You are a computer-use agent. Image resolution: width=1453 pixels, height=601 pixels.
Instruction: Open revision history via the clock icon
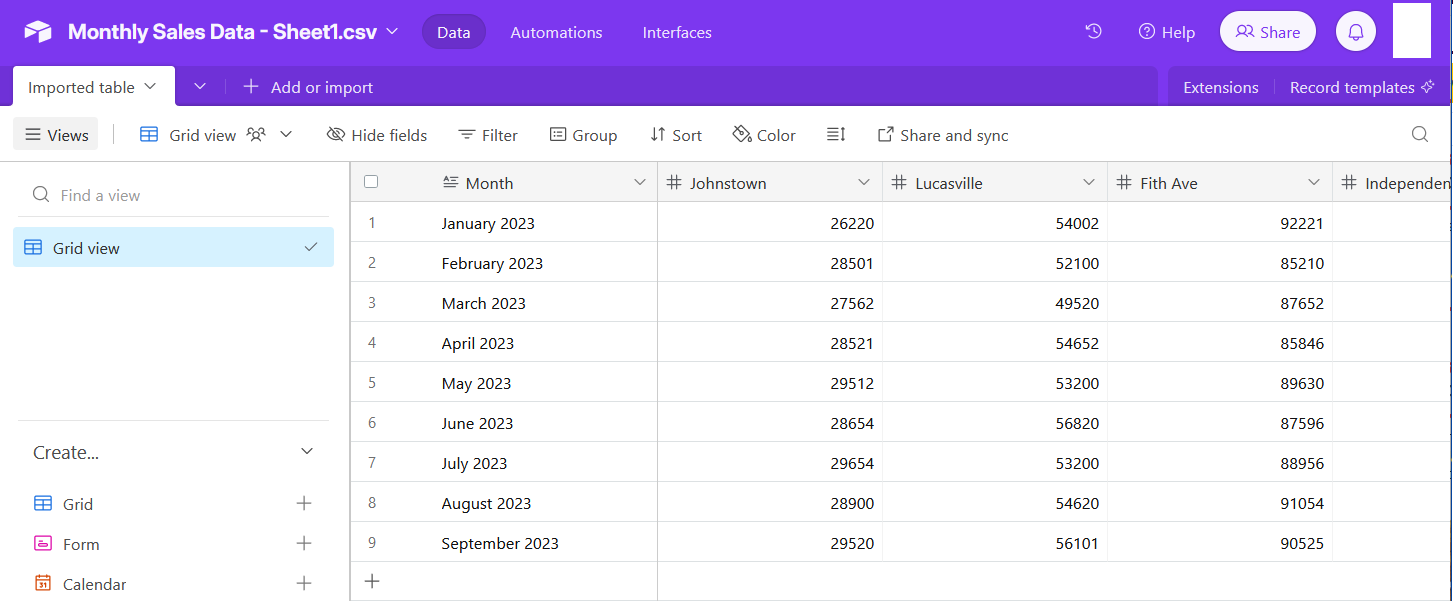[x=1092, y=31]
